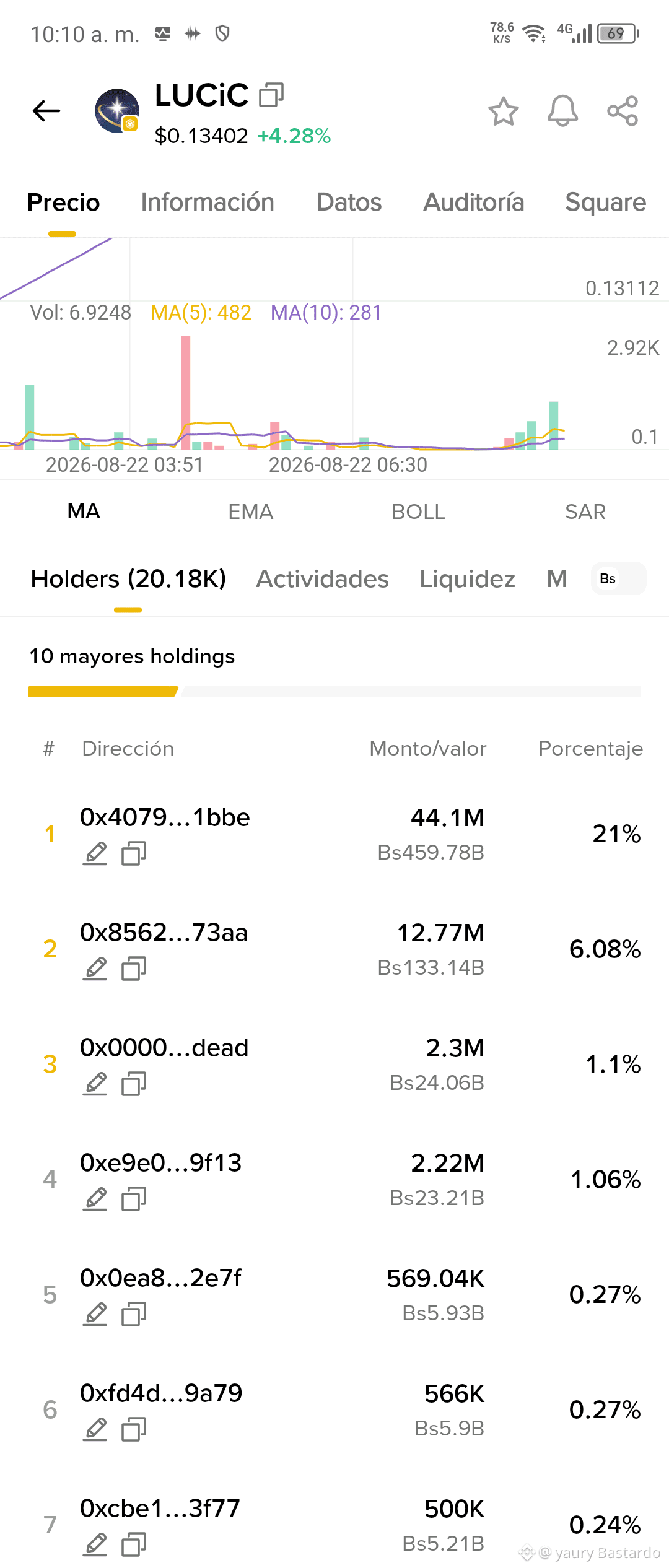
Task: Tap the share icon in header
Action: pyautogui.click(x=623, y=111)
